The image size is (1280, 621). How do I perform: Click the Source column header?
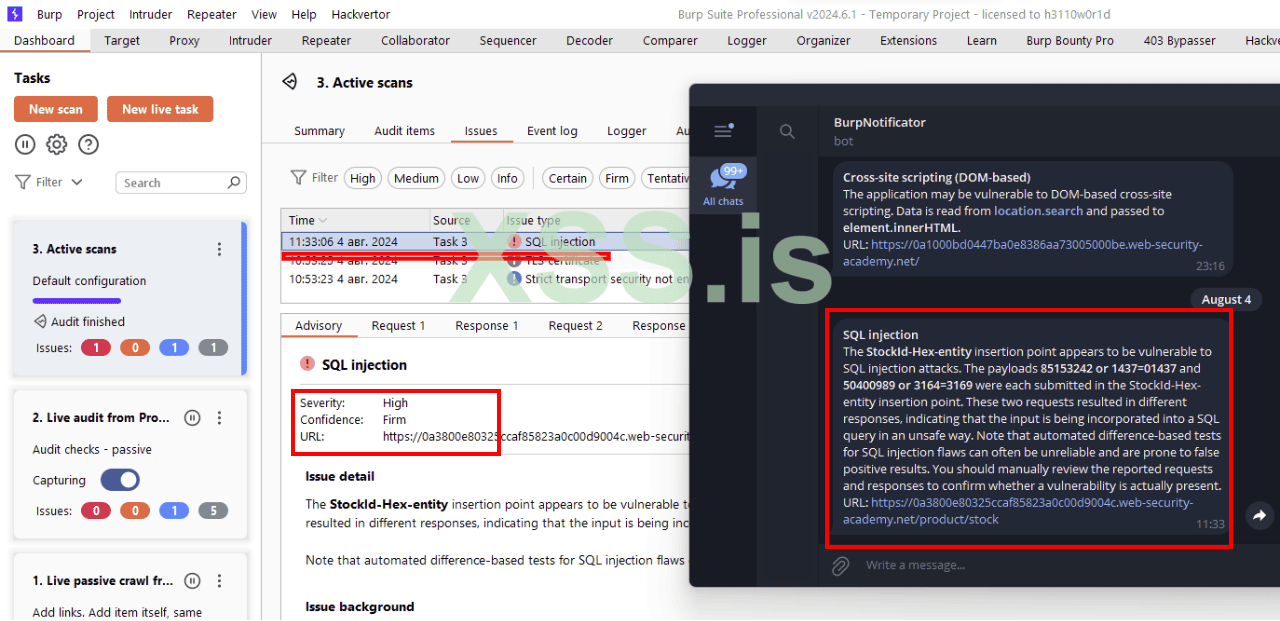(x=465, y=220)
